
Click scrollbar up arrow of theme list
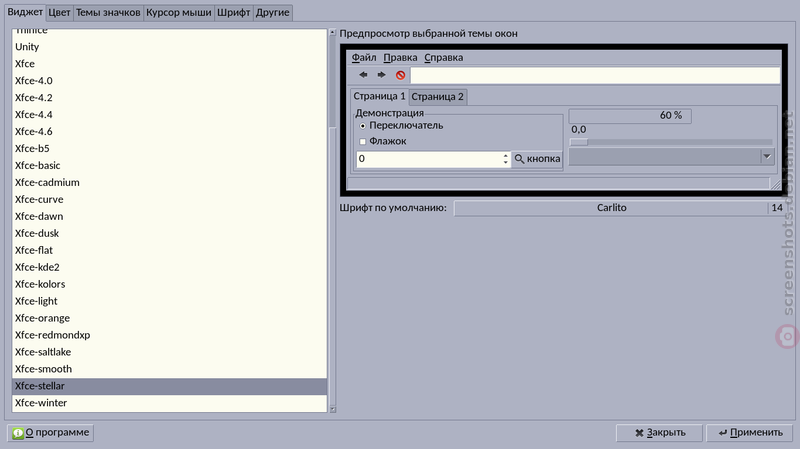333,32
